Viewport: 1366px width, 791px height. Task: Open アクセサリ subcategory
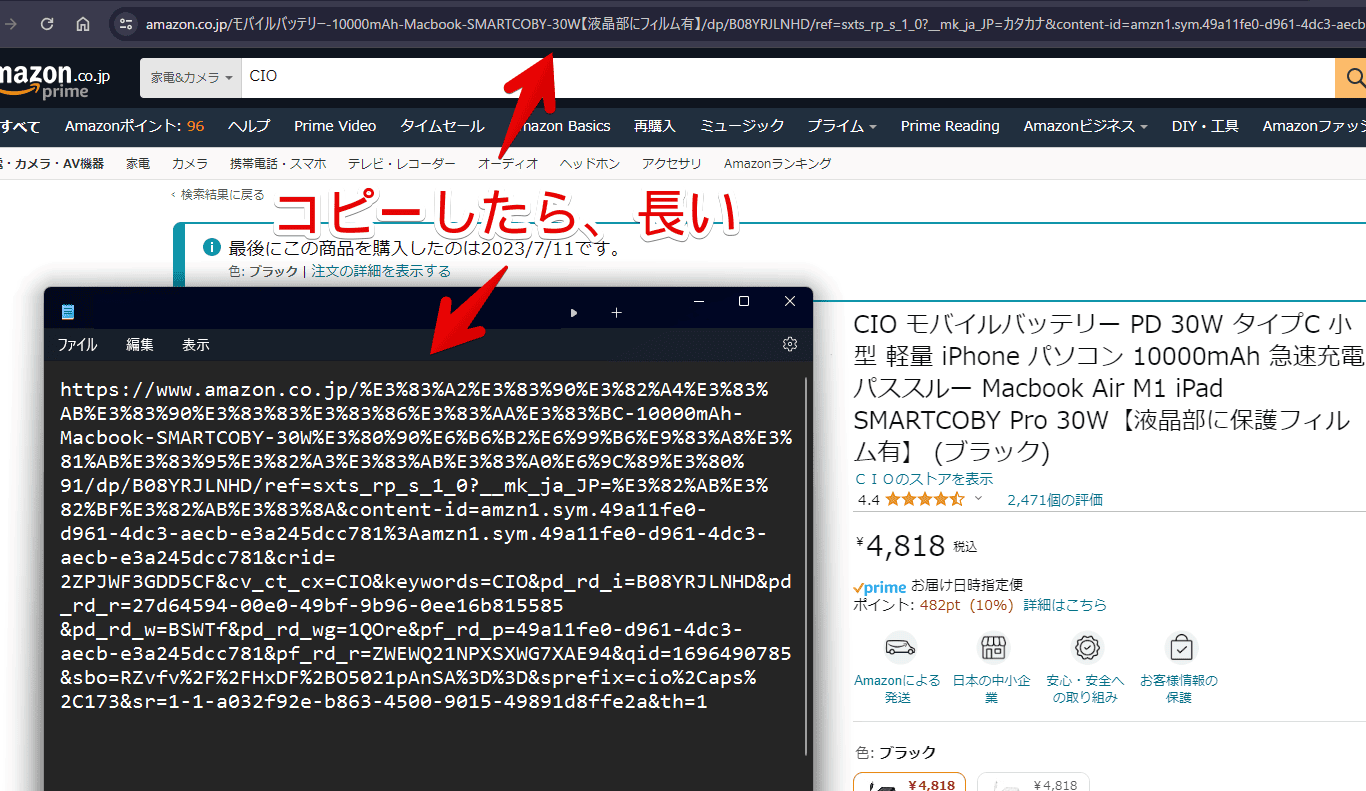point(672,163)
